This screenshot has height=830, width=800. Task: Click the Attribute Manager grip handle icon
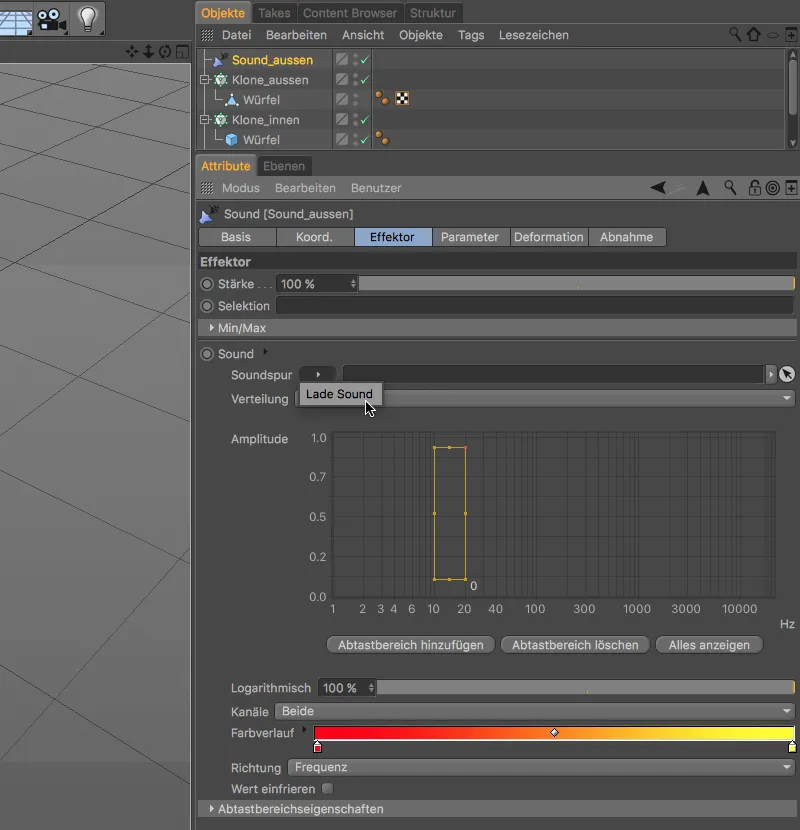tap(207, 188)
